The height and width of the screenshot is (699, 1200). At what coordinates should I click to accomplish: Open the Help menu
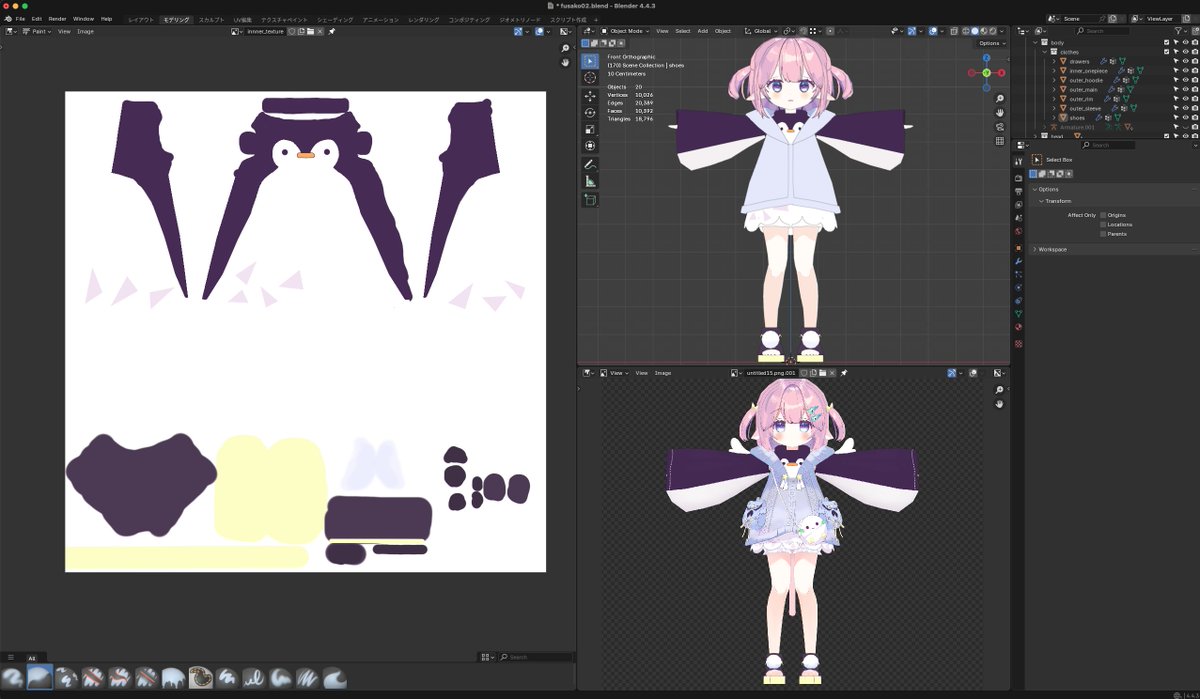107,19
